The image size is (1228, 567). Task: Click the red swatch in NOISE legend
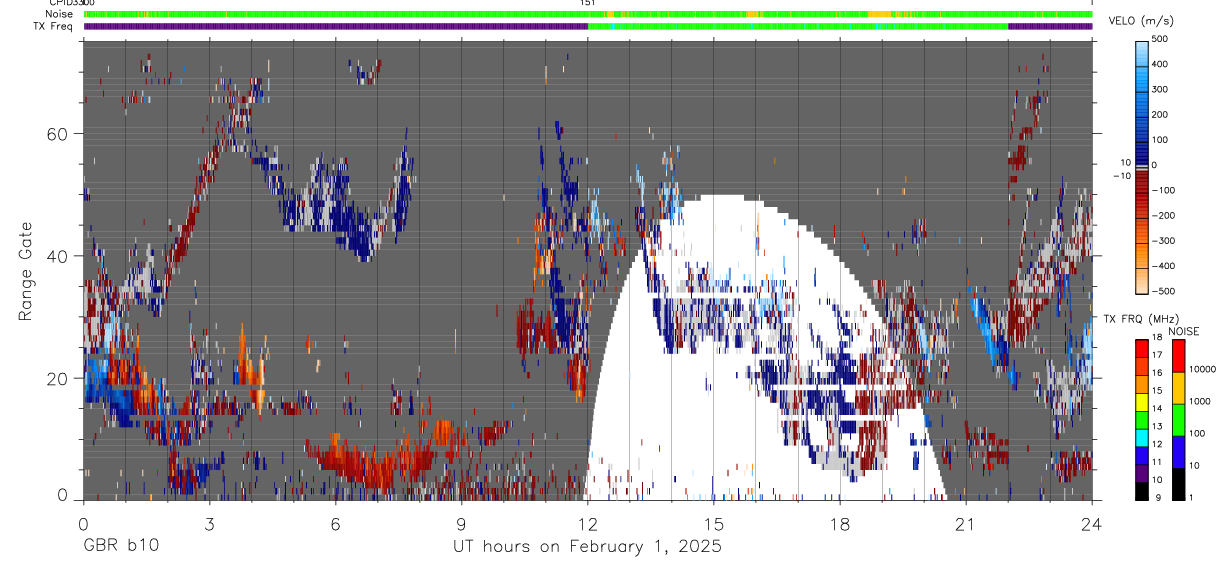click(1178, 356)
